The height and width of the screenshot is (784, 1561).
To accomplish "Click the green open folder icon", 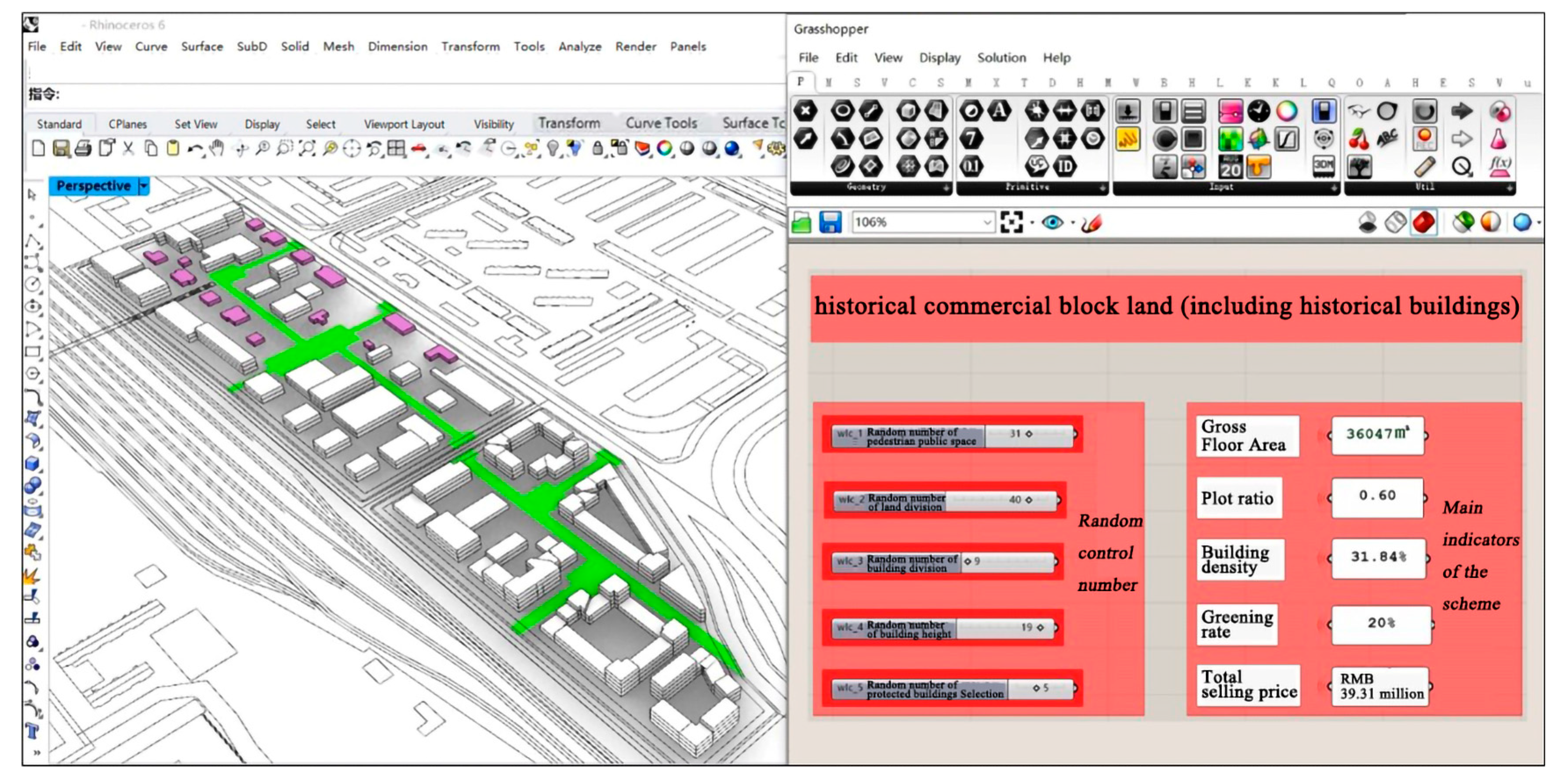I will (x=801, y=222).
